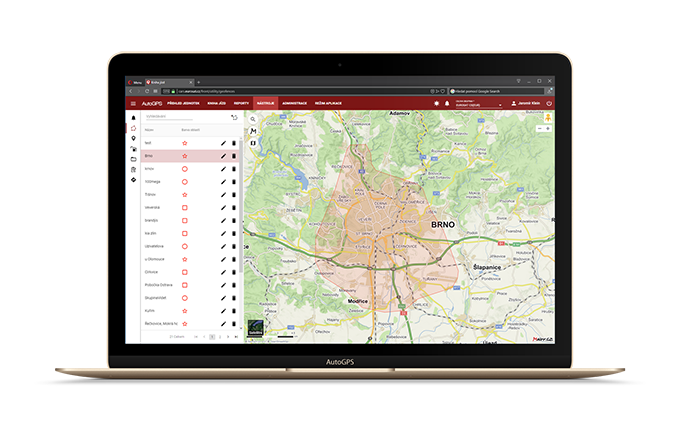Edit the Brno geofence with pencil
The width and height of the screenshot is (680, 438).
[223, 156]
